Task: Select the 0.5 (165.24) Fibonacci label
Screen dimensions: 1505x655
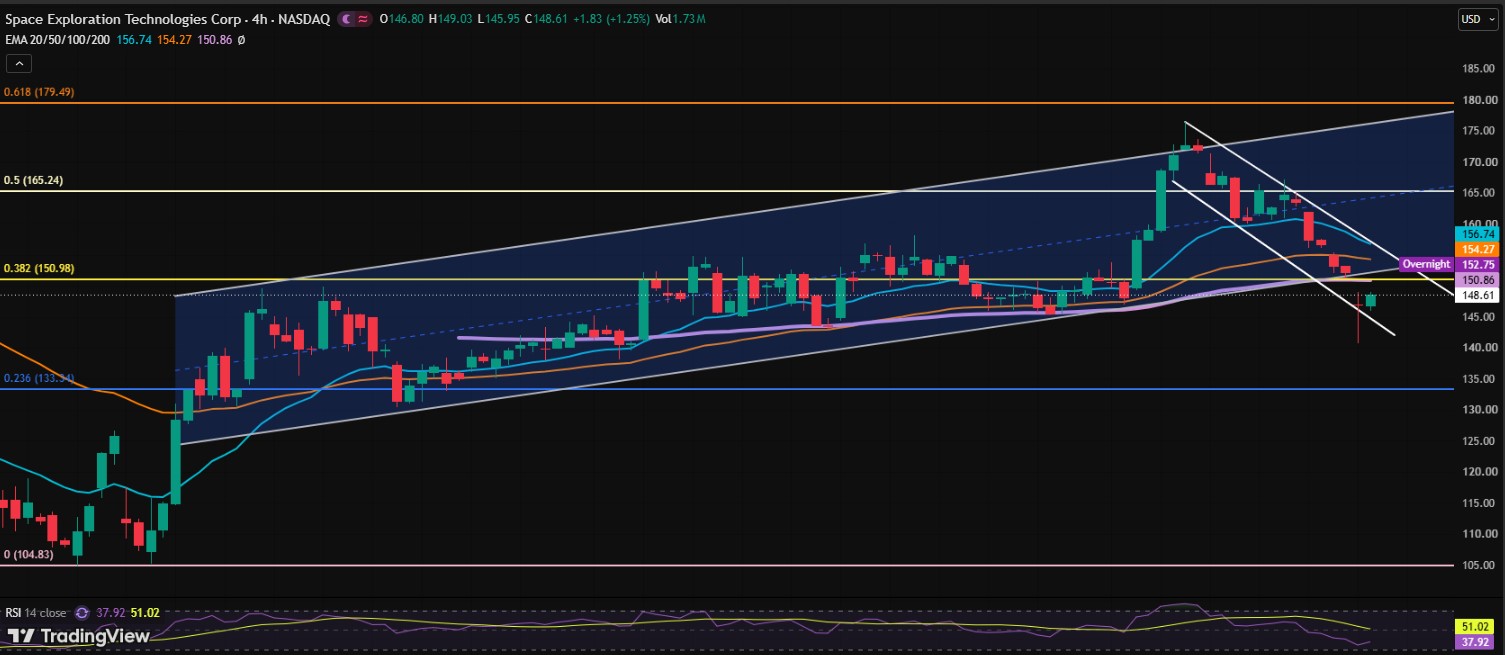Action: pos(36,181)
